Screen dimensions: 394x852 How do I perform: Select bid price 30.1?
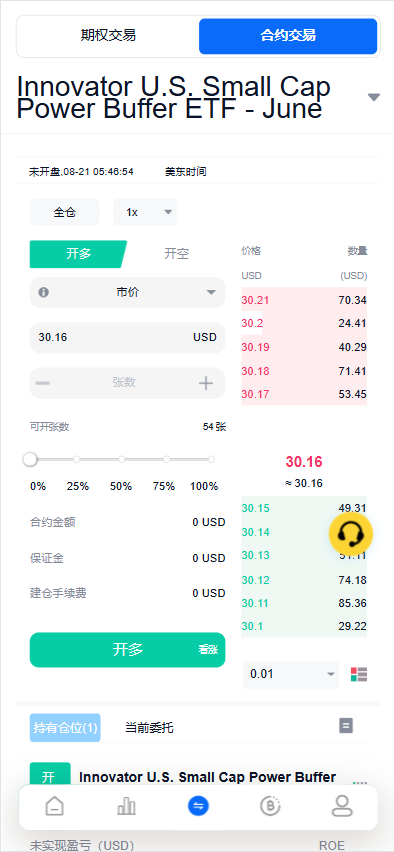pyautogui.click(x=252, y=626)
